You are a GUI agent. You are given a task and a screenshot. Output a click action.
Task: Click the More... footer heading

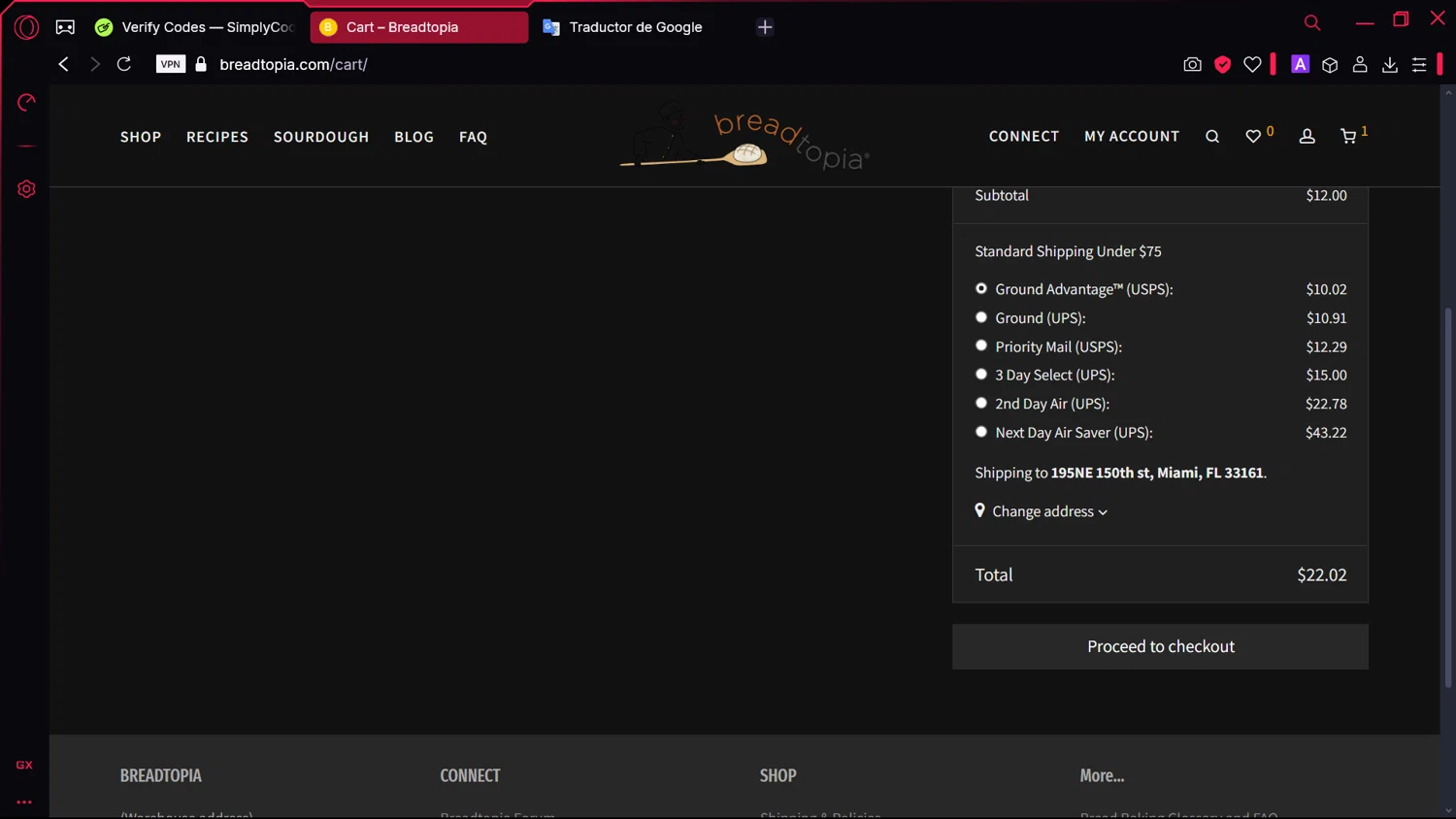tap(1102, 775)
